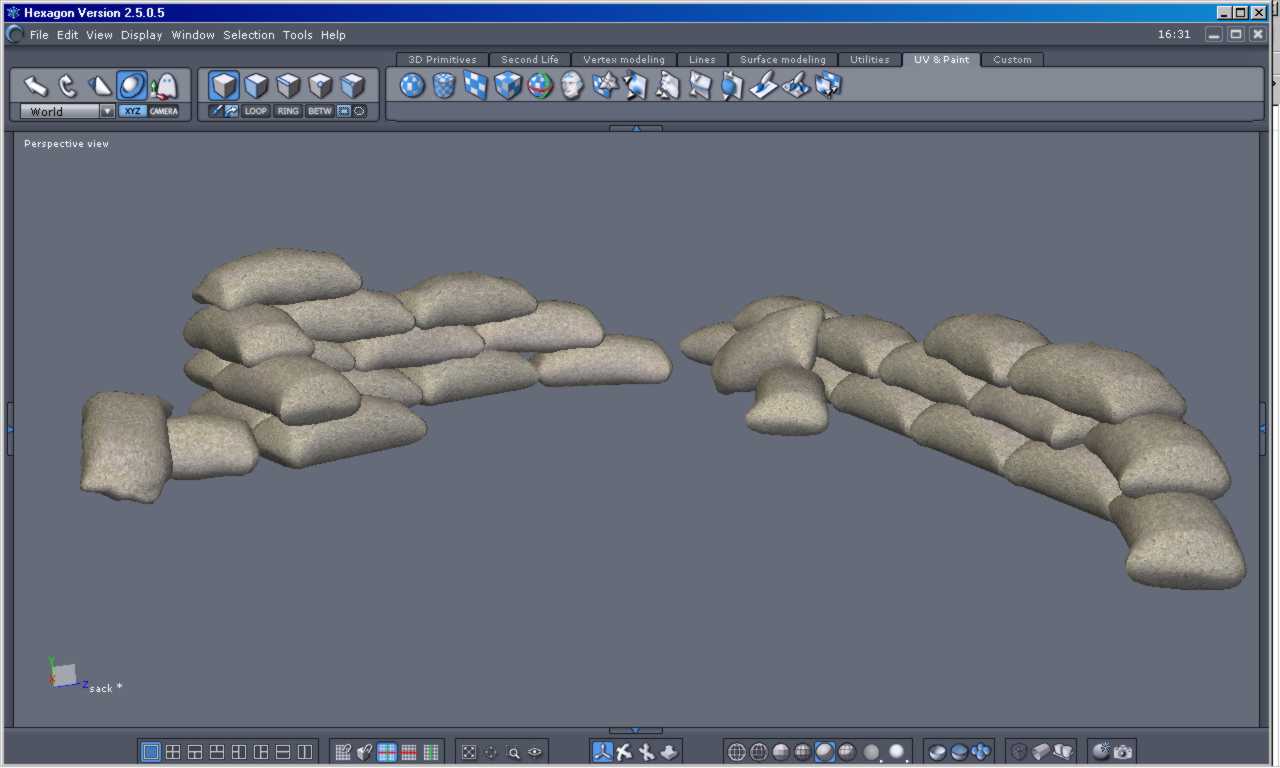Screen dimensions: 1280x768
Task: Expand the right side panel handle
Action: 1262,428
